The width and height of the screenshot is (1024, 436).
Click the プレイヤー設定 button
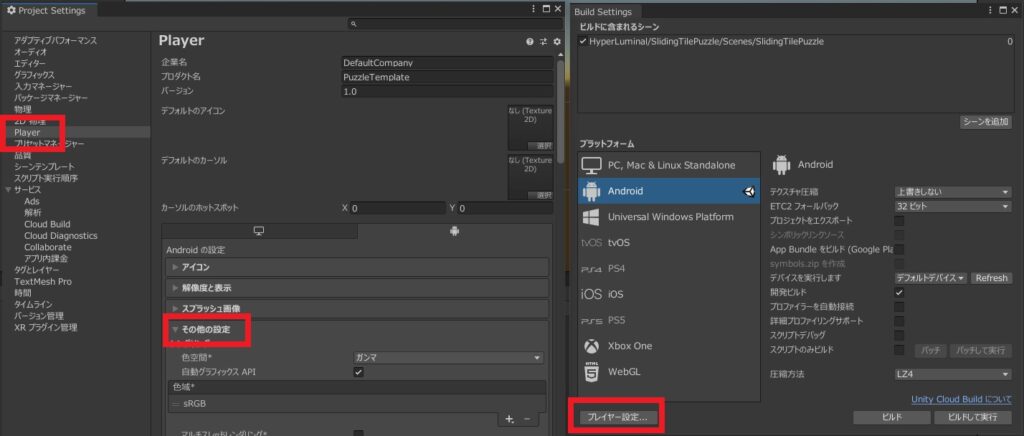(617, 416)
